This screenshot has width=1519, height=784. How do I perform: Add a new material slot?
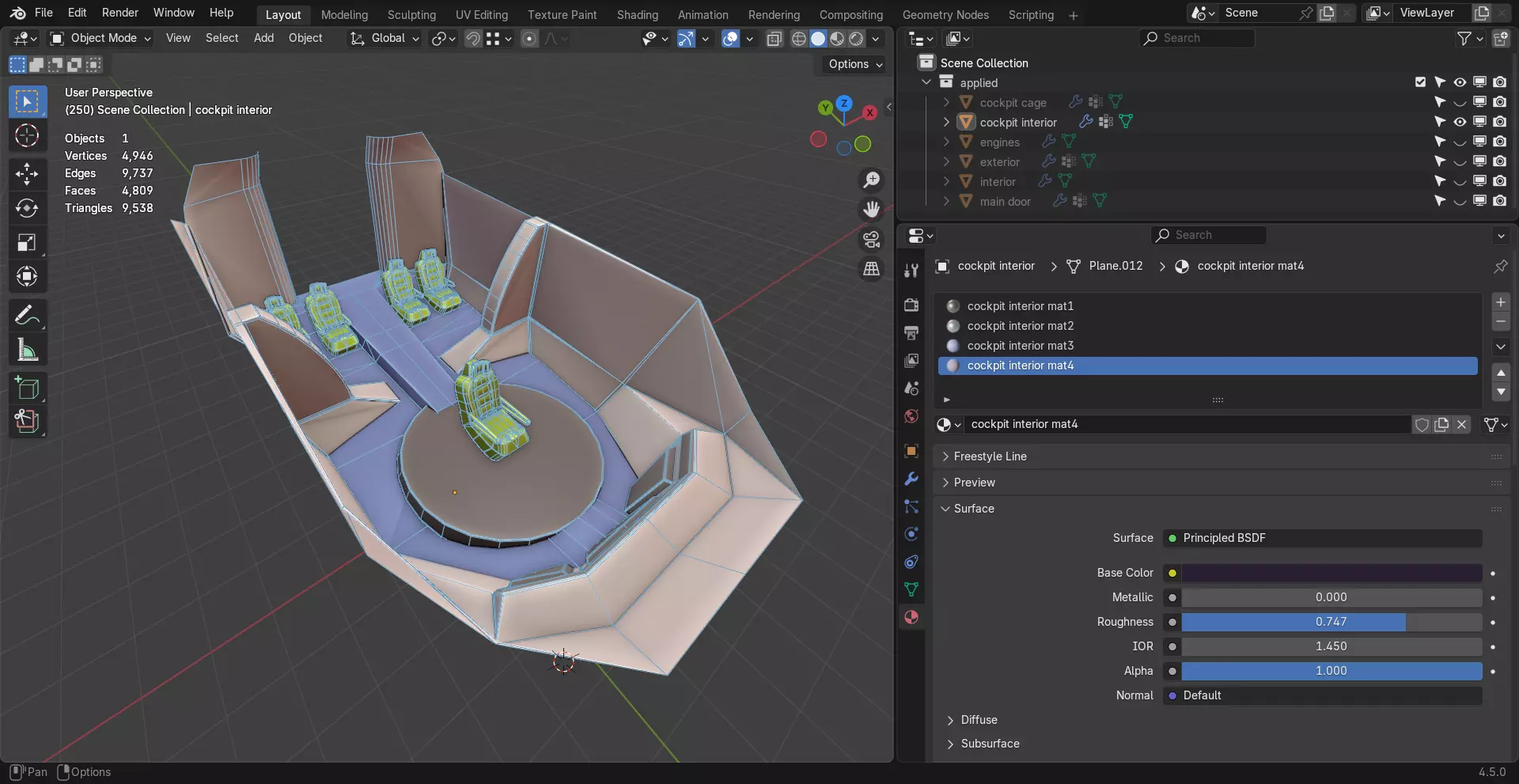click(x=1500, y=302)
